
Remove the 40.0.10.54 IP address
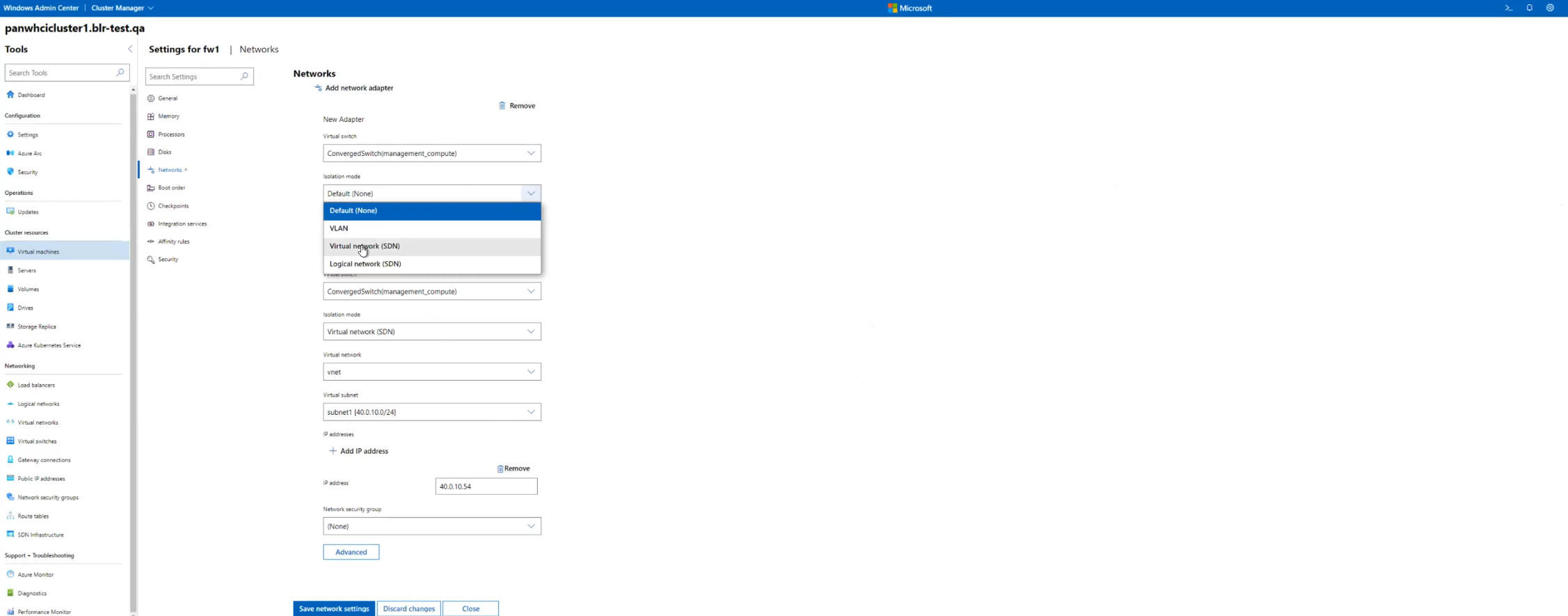coord(513,469)
